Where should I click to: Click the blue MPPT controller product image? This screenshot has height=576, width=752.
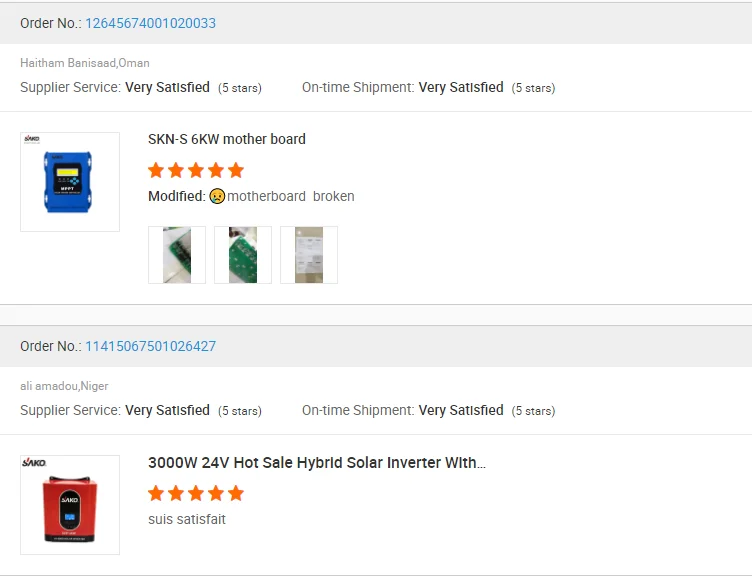70,182
